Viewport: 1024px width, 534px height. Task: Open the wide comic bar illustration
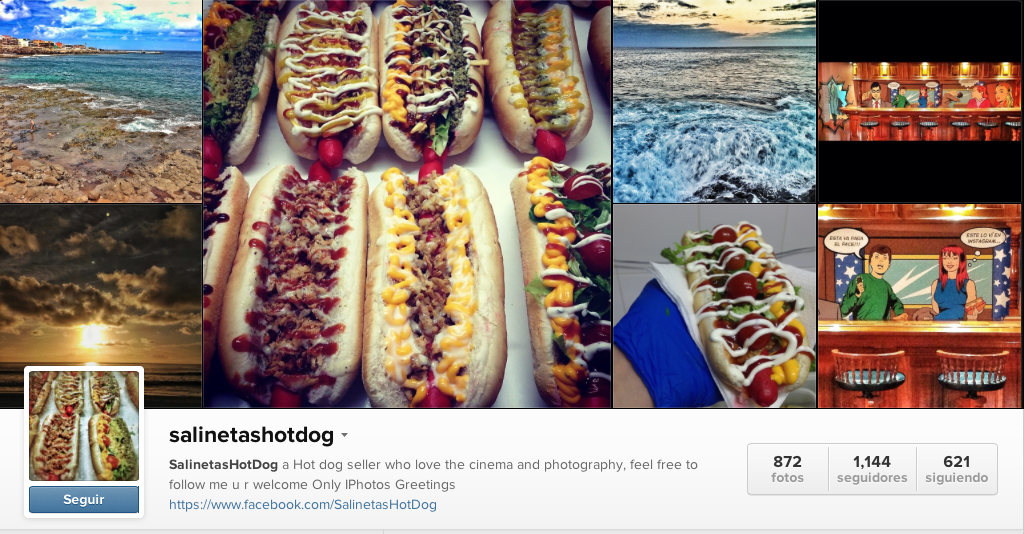click(x=920, y=101)
